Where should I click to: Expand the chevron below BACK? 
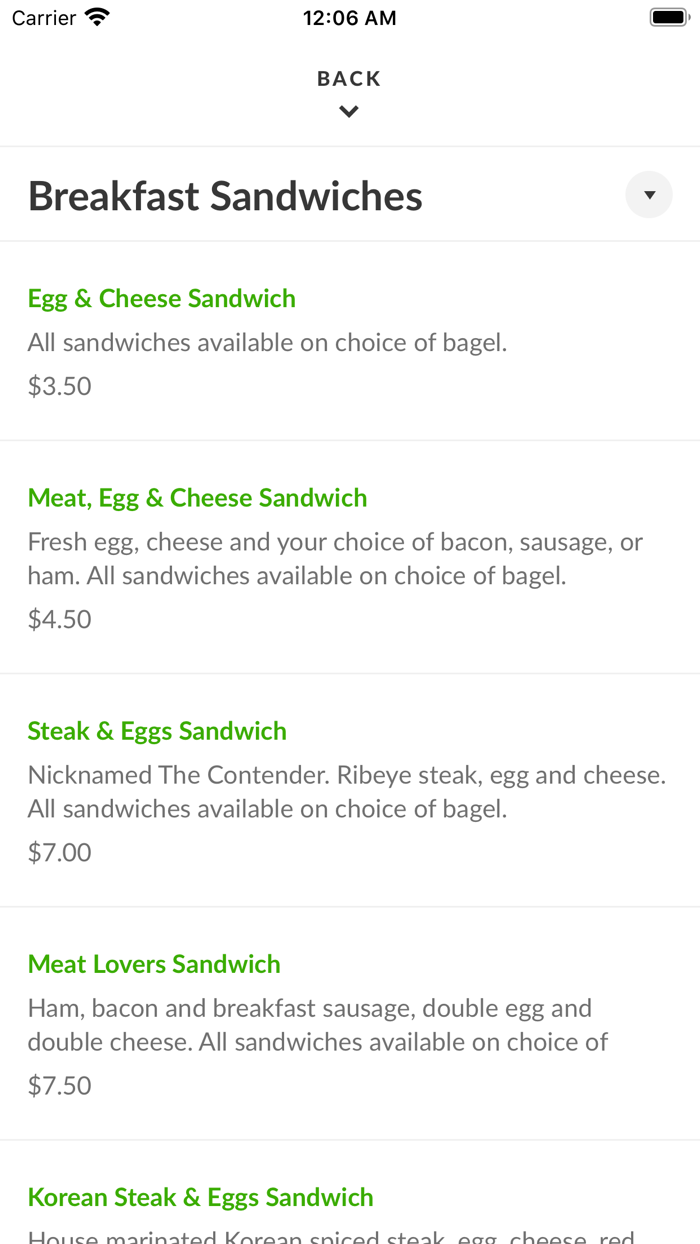(348, 111)
